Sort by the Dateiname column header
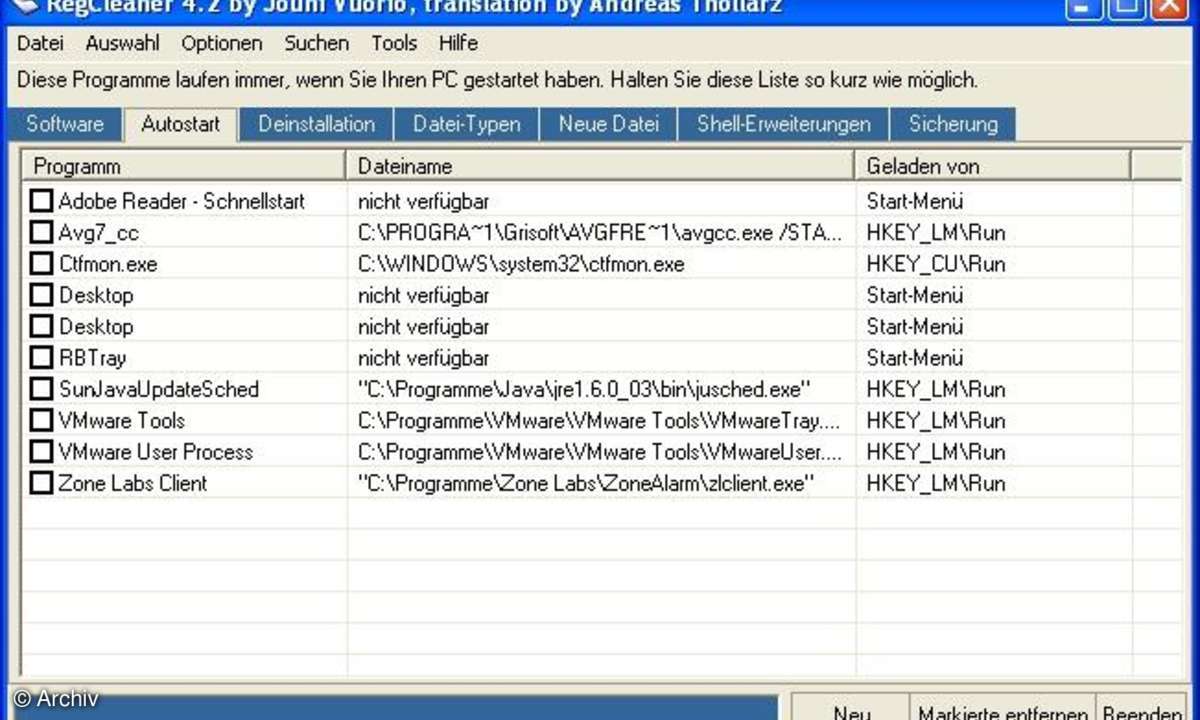Viewport: 1200px width, 720px height. pyautogui.click(x=601, y=165)
